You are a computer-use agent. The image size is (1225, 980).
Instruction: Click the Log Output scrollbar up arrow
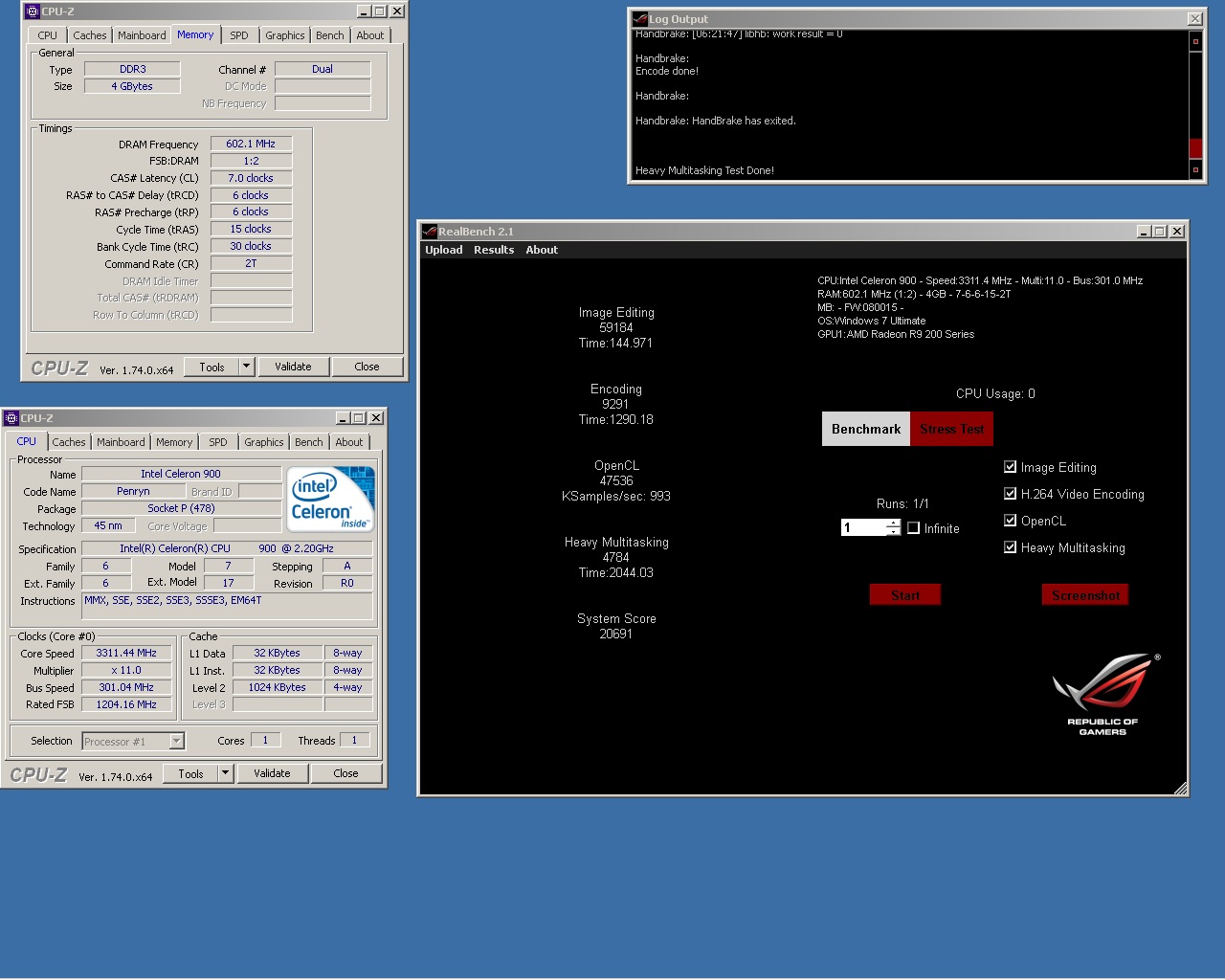coord(1195,41)
